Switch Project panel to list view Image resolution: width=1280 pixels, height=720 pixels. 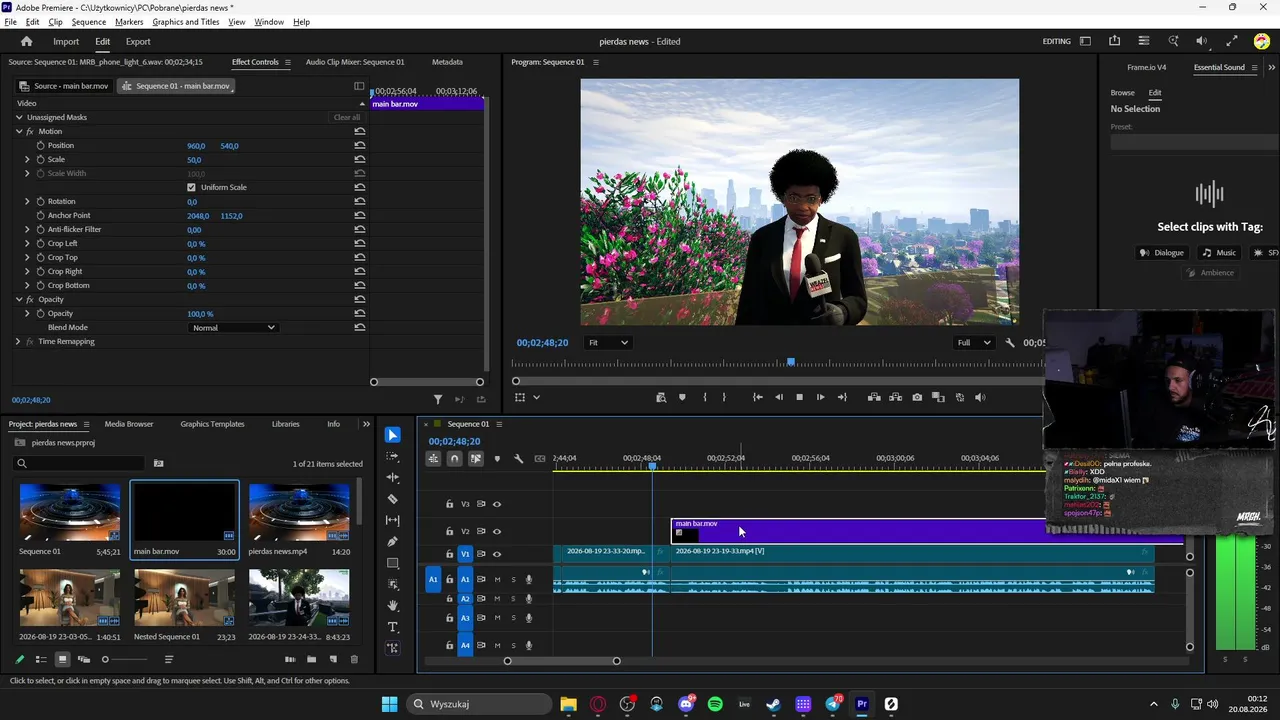[41, 660]
